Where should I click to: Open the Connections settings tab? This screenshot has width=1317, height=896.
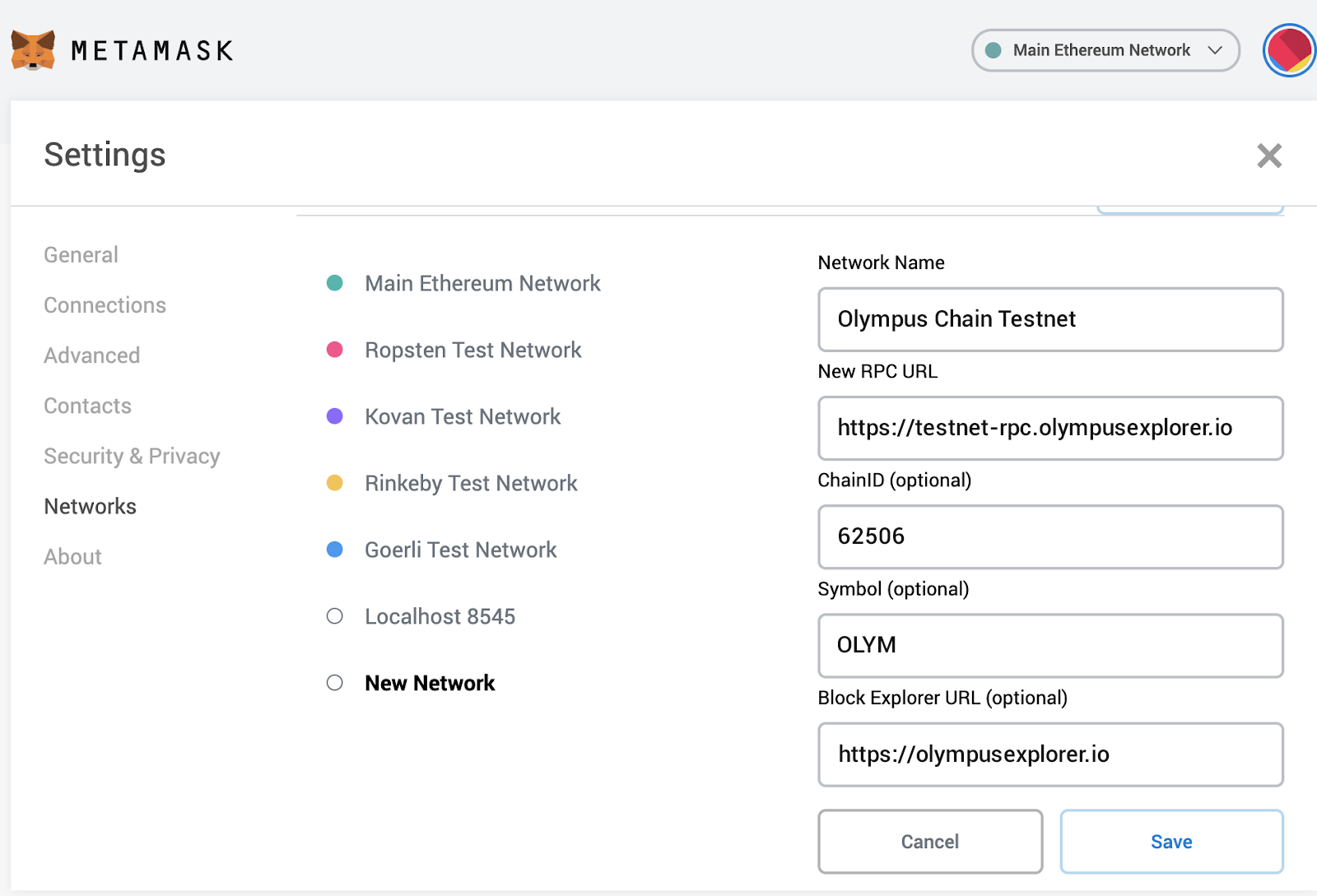coord(105,305)
